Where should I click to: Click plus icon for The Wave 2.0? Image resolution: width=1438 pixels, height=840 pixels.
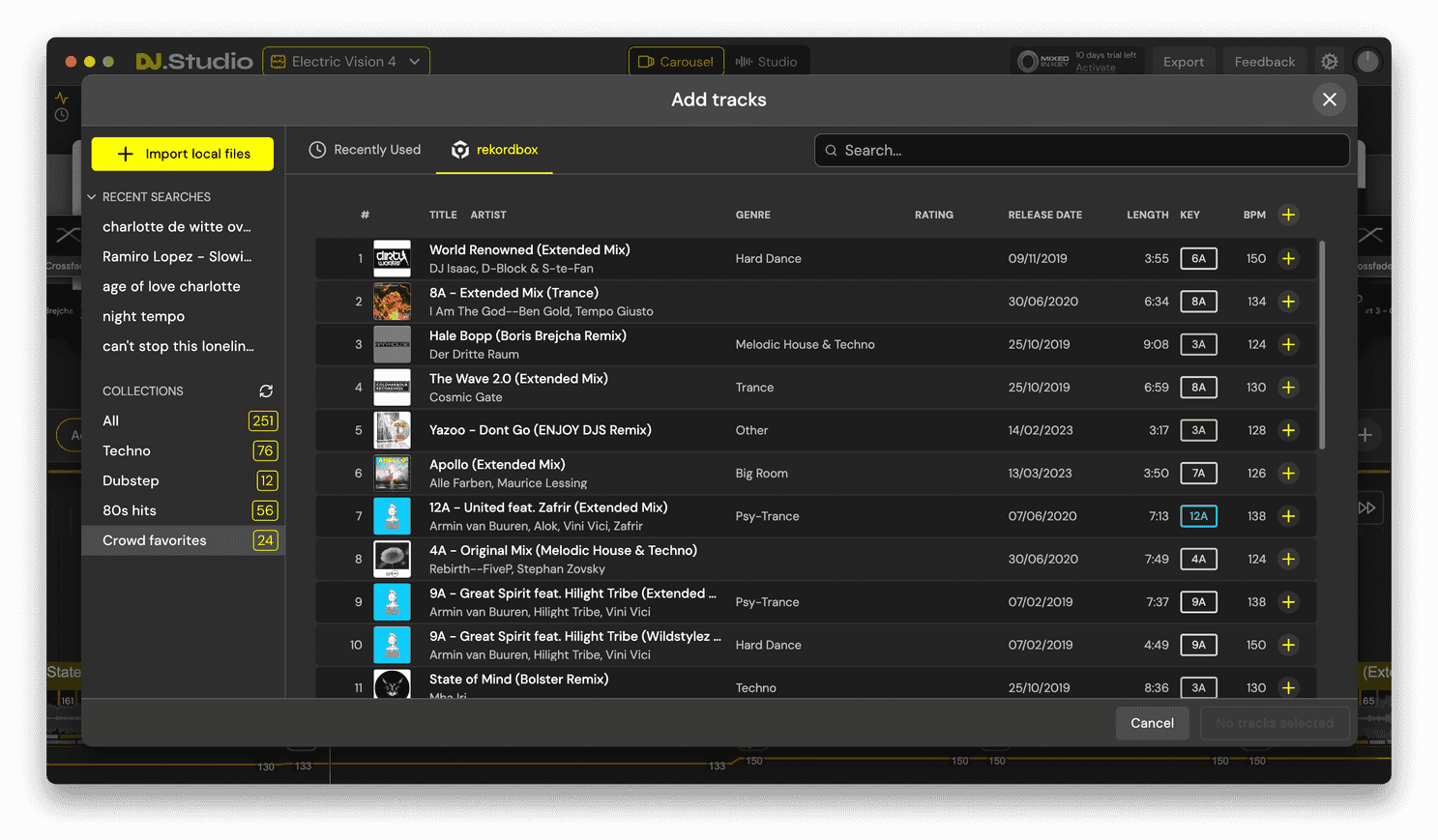coord(1288,387)
